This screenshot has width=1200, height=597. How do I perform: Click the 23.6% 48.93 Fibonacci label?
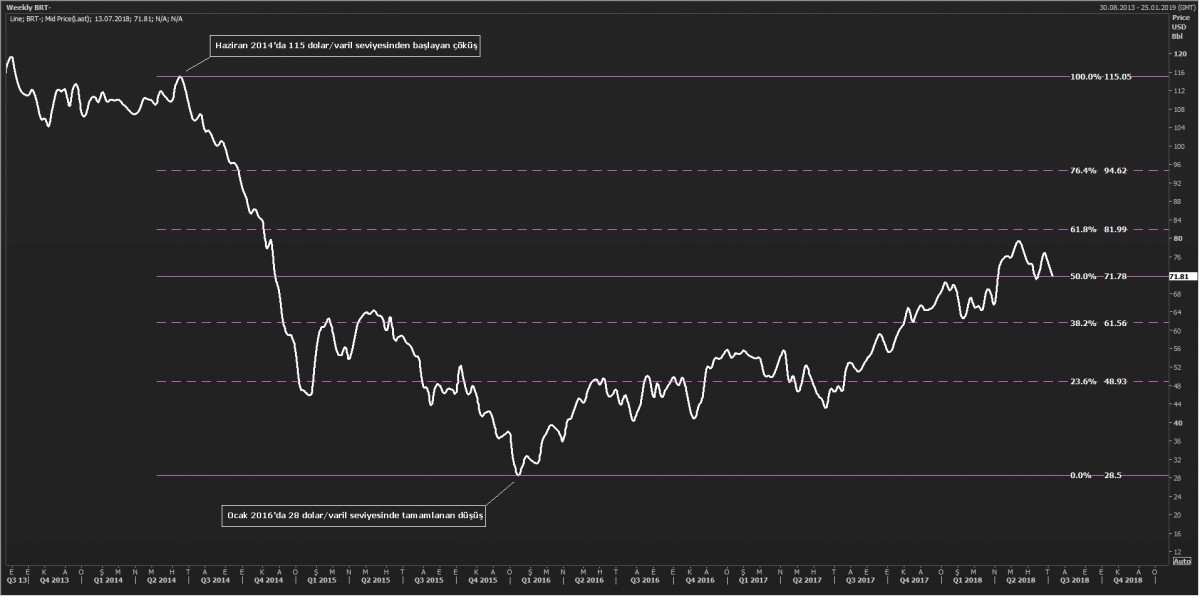1100,381
